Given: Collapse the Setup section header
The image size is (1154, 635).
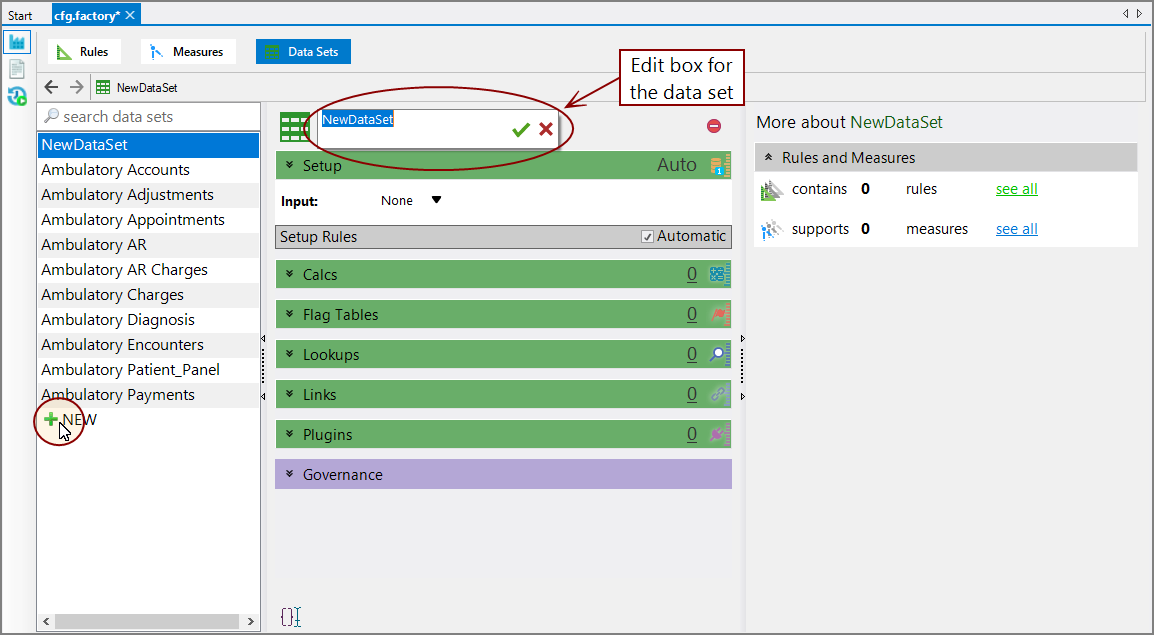Looking at the screenshot, I should click(290, 164).
